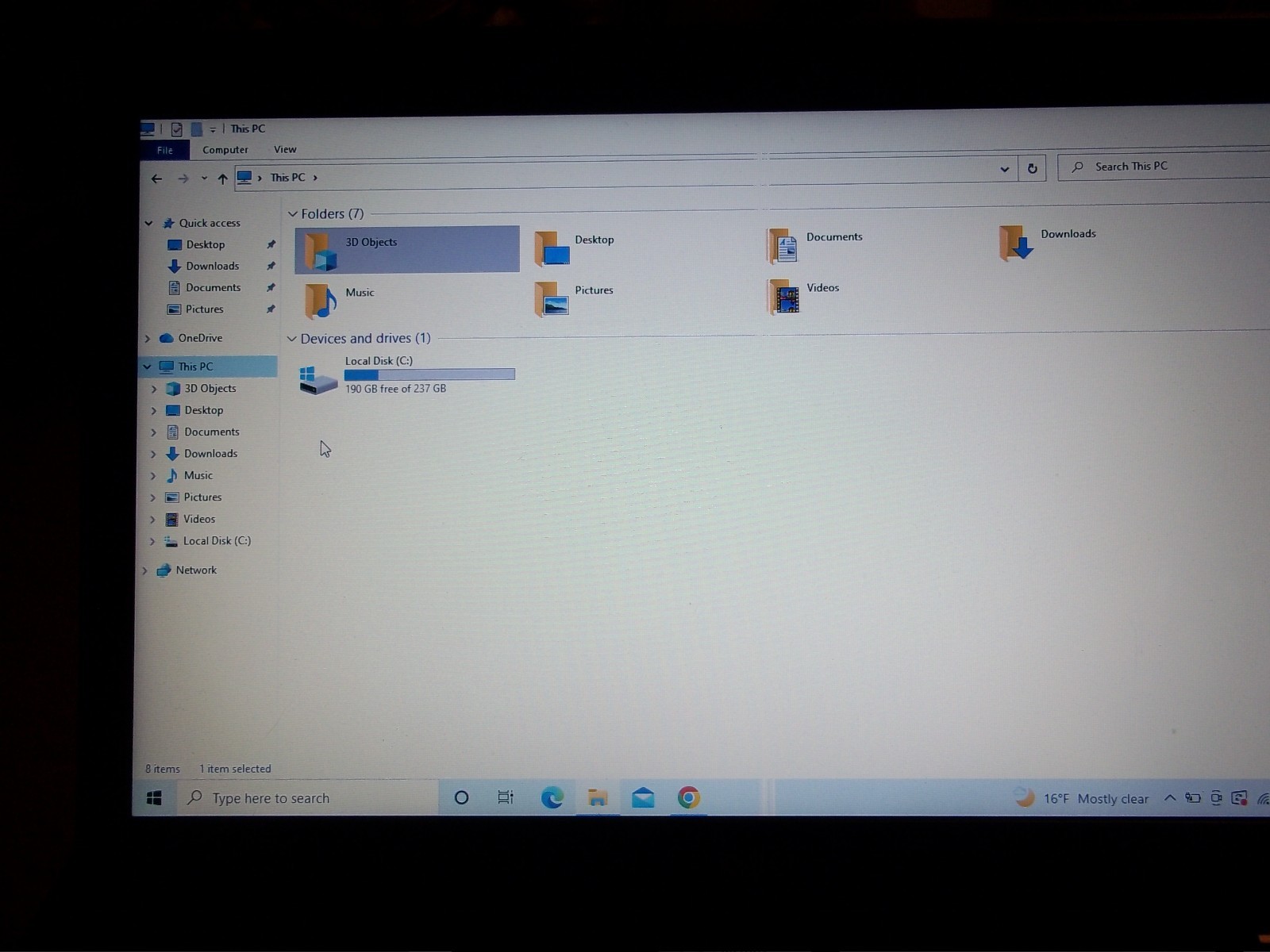This screenshot has height=952, width=1270.
Task: Go up one level with the Up arrow
Action: pos(222,178)
